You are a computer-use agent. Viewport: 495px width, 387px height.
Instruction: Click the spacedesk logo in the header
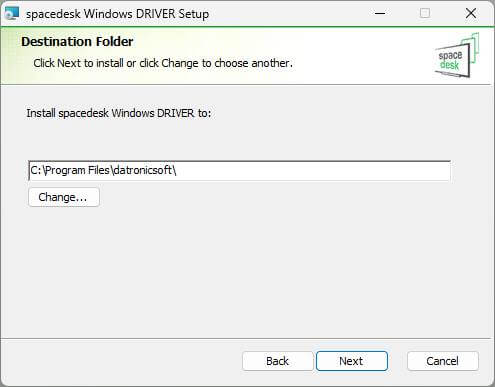(457, 55)
